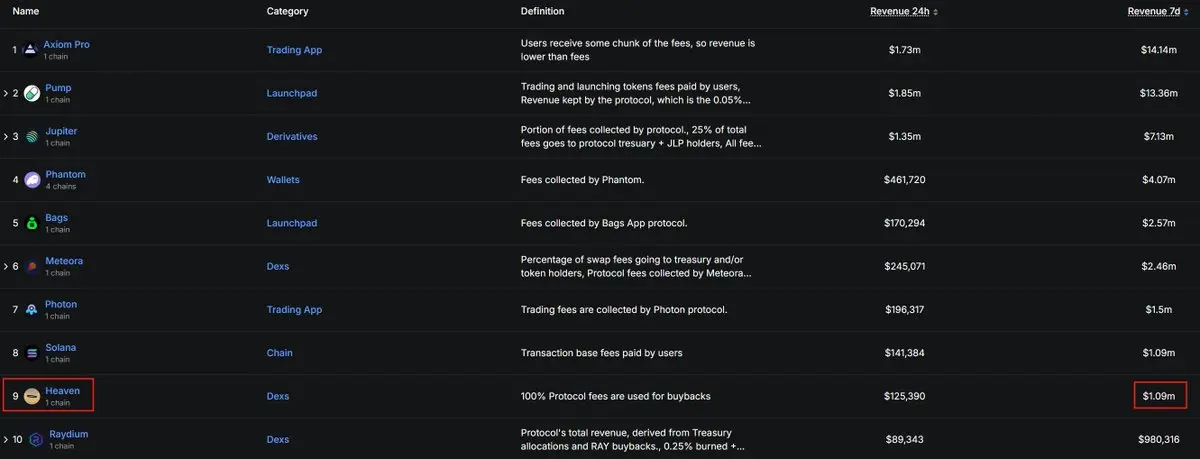Open the Trading App category for Photon
The height and width of the screenshot is (459, 1200).
[x=294, y=310]
